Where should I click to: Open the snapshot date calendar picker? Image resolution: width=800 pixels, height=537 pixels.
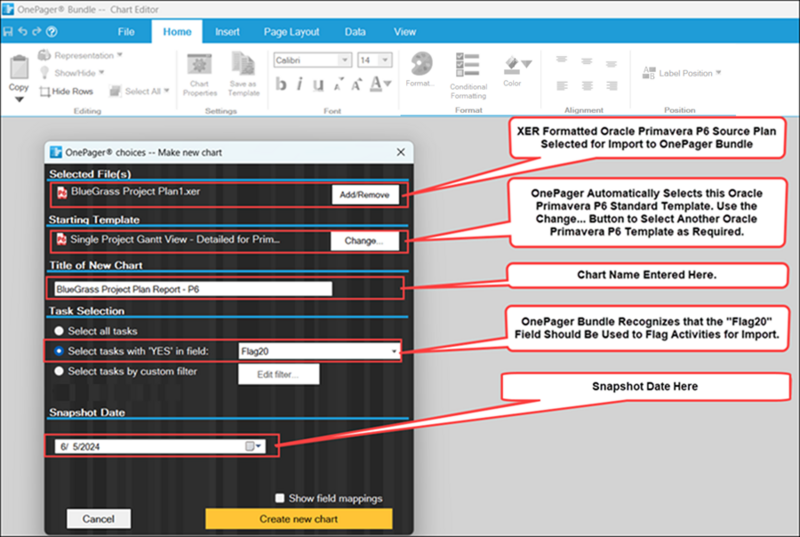tap(254, 446)
